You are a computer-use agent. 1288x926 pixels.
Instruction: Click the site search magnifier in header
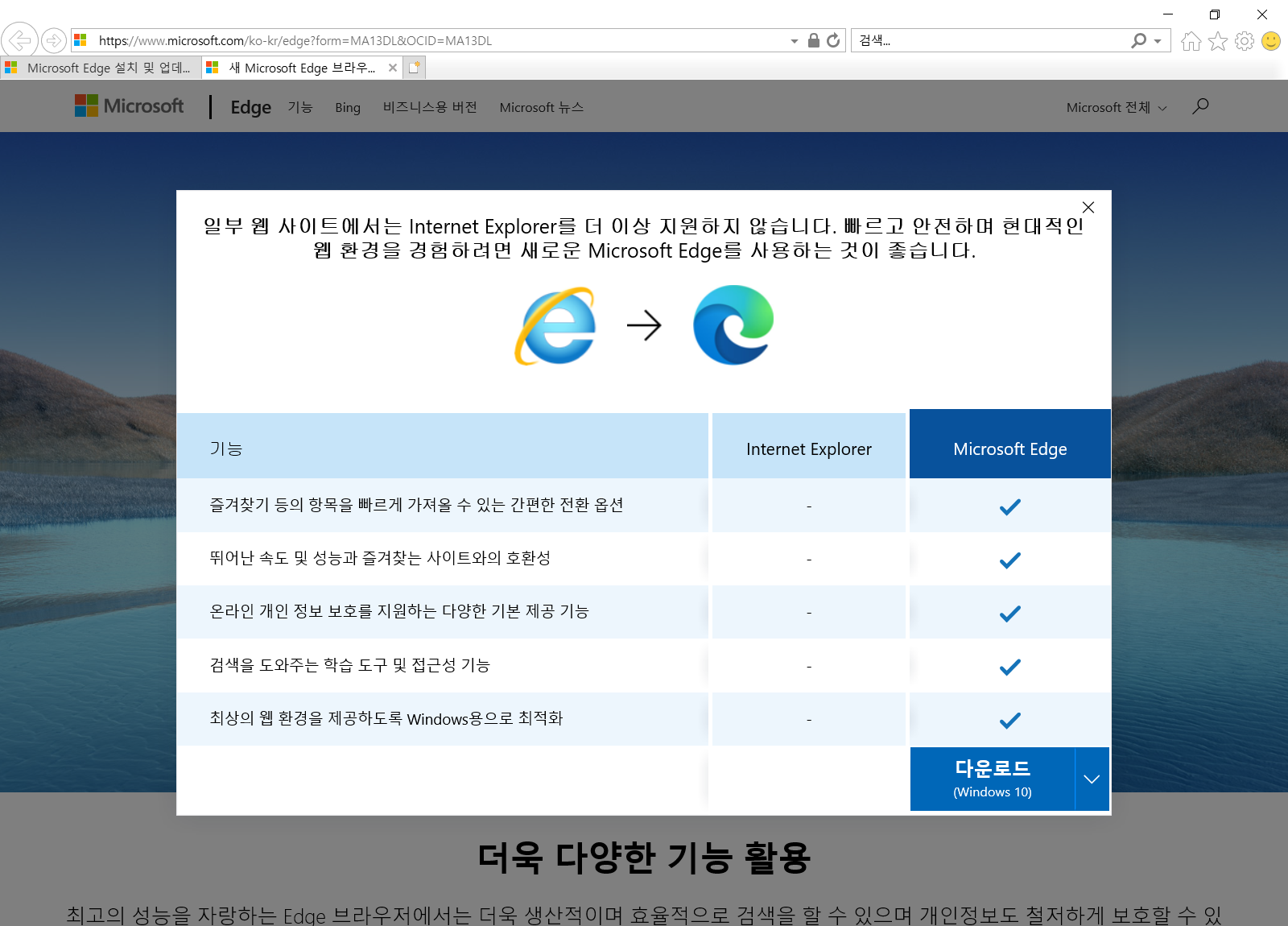coord(1200,106)
